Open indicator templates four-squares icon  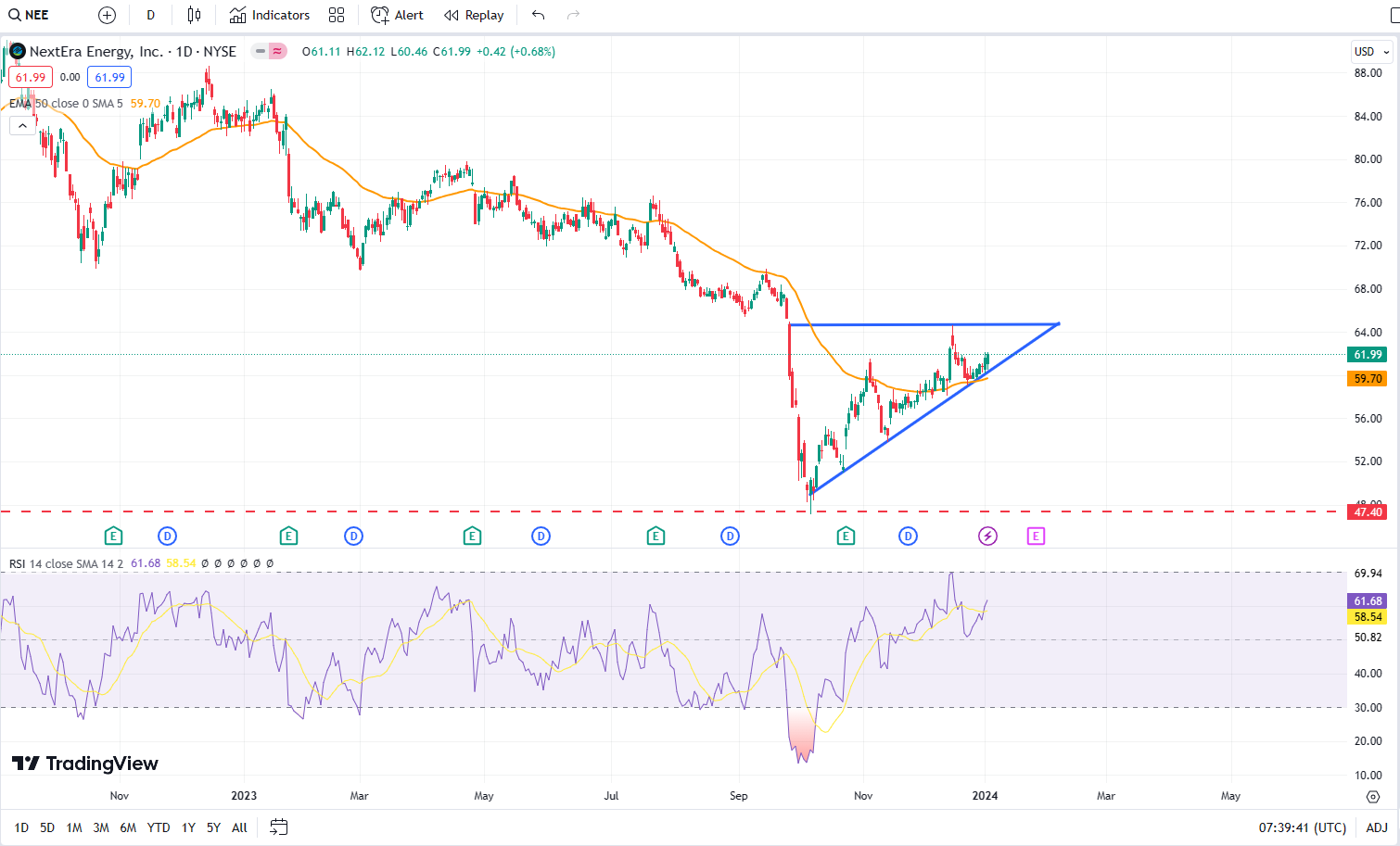(337, 15)
